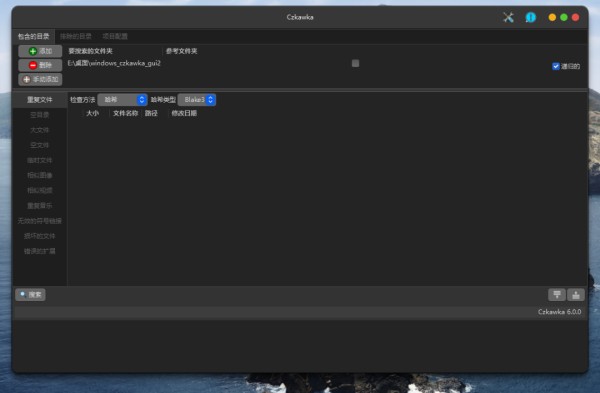The width and height of the screenshot is (600, 393).
Task: Open the settings wrench icon in the title bar
Action: coord(508,17)
